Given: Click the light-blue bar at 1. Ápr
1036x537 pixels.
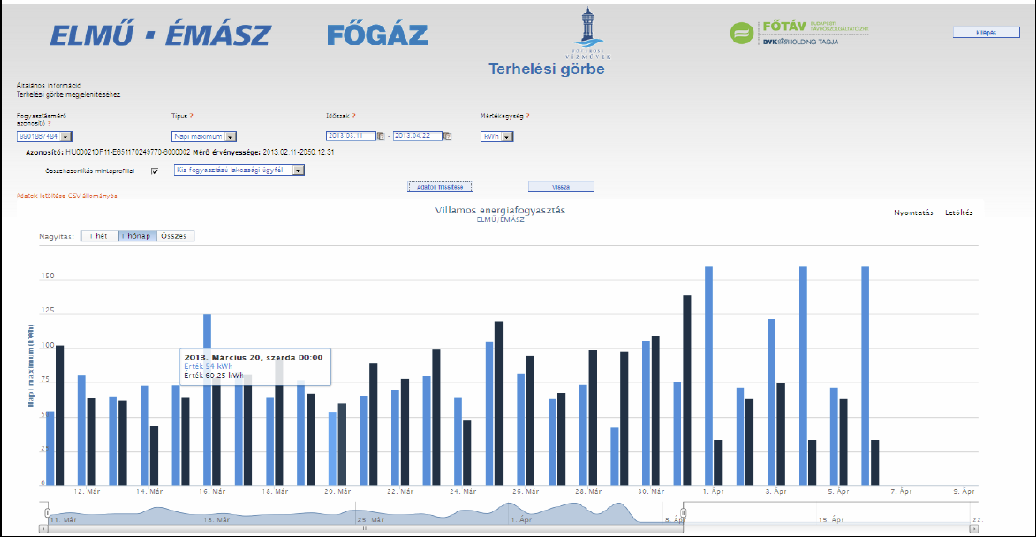Looking at the screenshot, I should pyautogui.click(x=709, y=376).
